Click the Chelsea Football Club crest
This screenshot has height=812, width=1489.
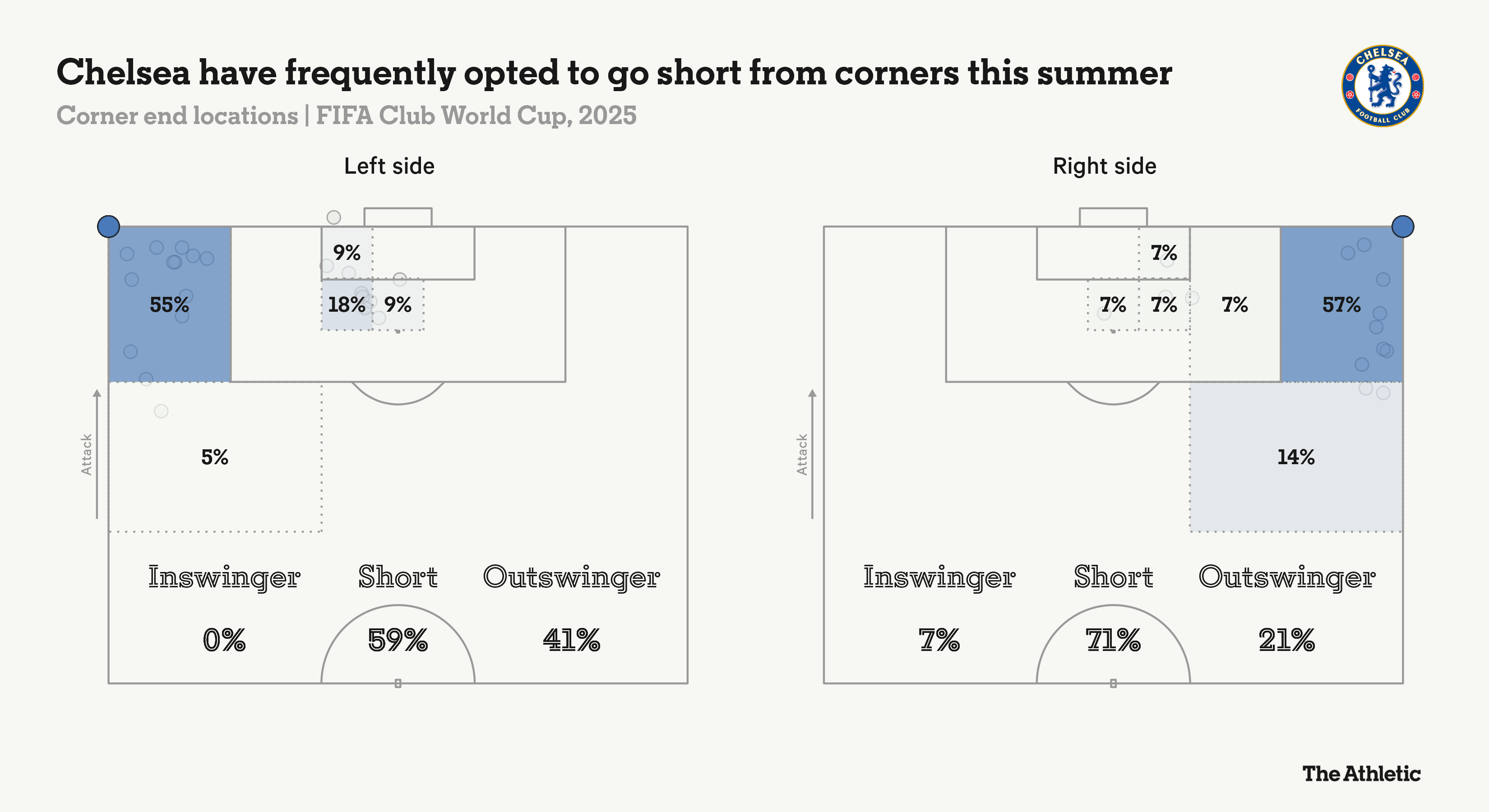click(1382, 86)
